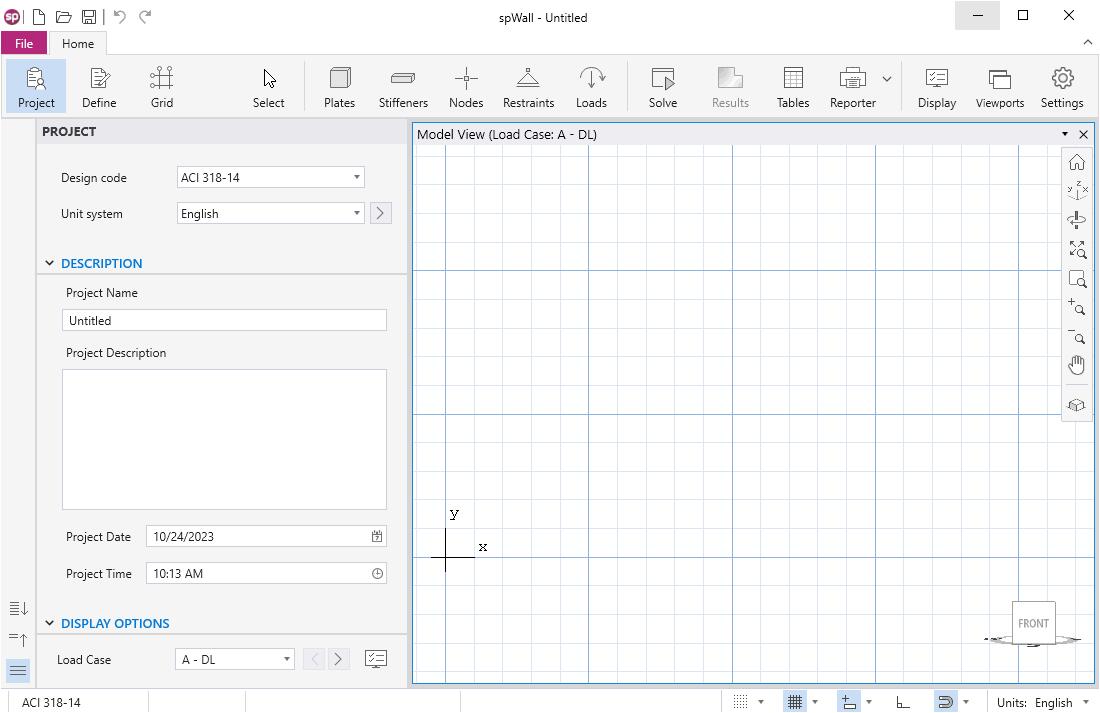This screenshot has height=713, width=1100.
Task: Choose the Stiffeners tool
Action: coord(403,87)
